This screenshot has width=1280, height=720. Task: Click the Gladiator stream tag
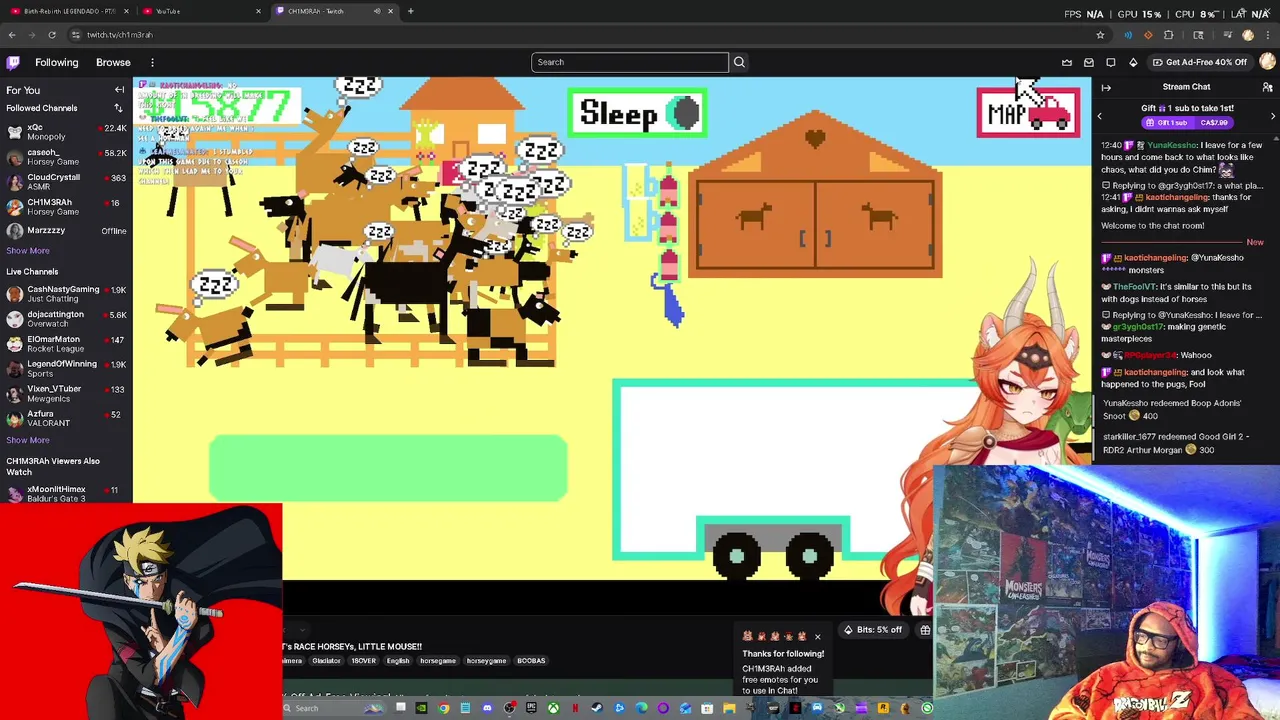click(x=326, y=661)
